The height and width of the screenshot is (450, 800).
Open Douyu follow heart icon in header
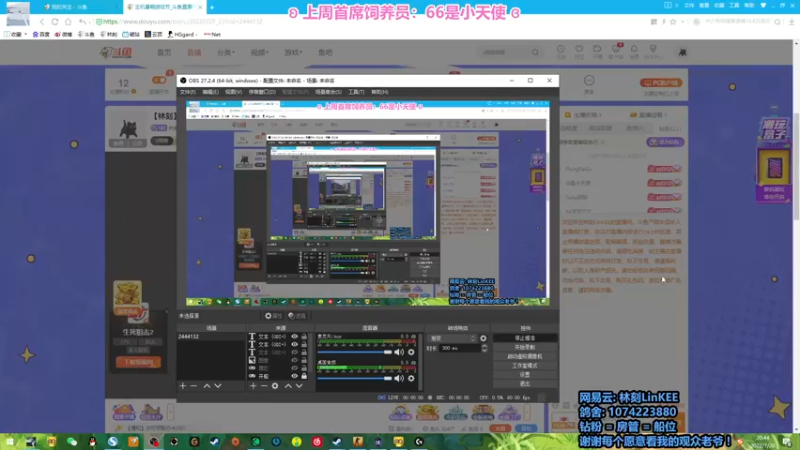[579, 49]
